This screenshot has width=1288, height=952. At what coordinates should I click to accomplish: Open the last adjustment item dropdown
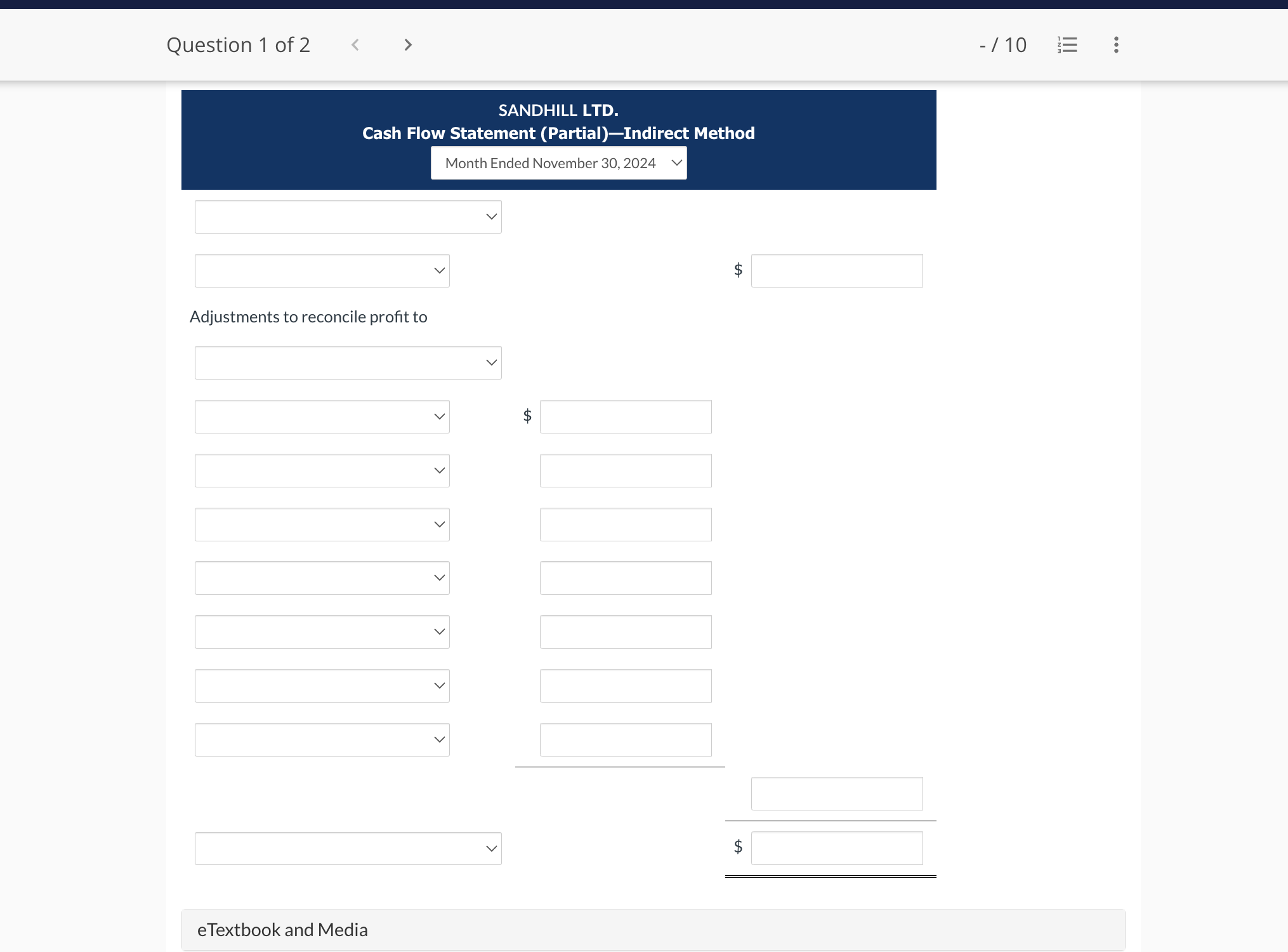[x=322, y=740]
